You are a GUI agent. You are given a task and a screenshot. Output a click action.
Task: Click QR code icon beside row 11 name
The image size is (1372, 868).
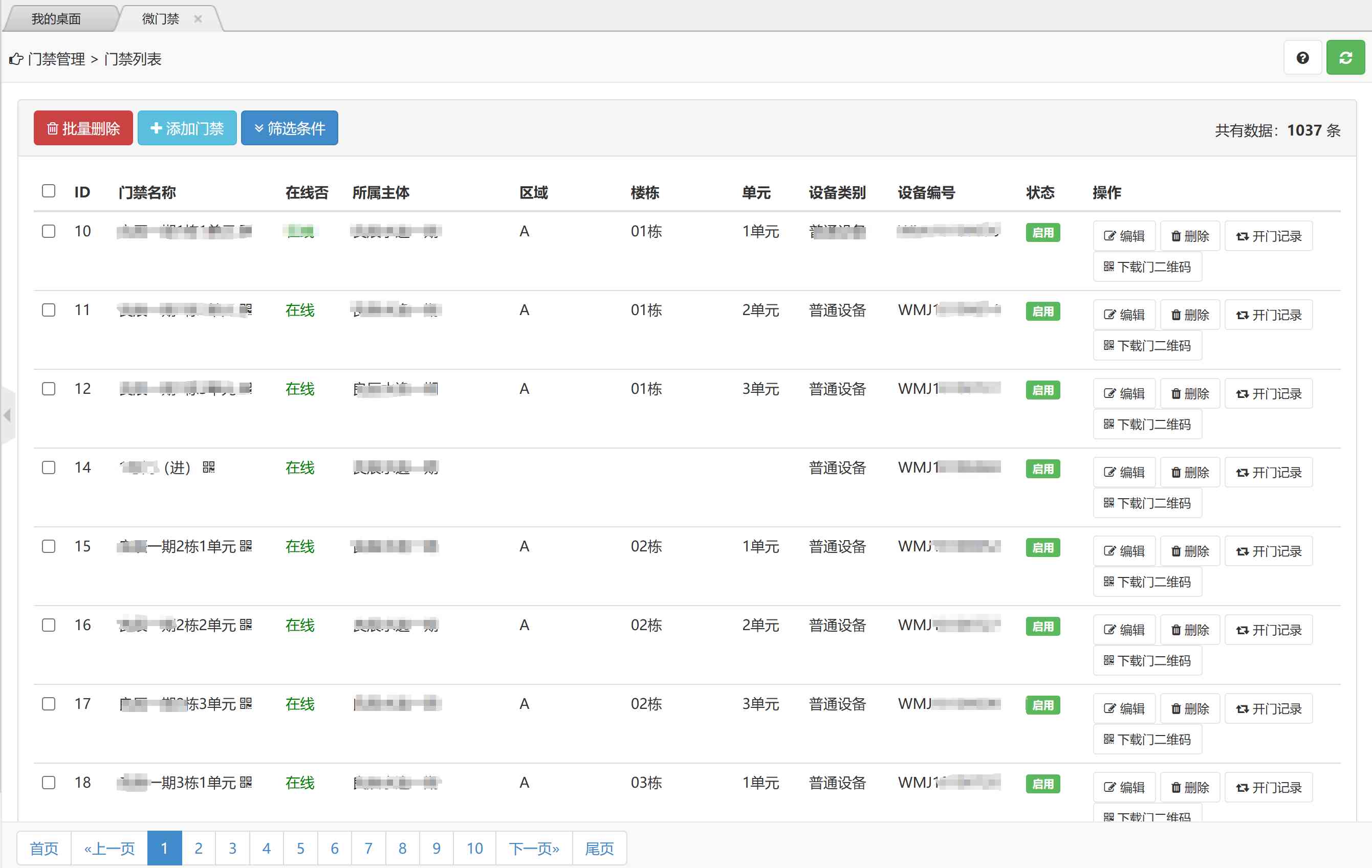click(245, 310)
